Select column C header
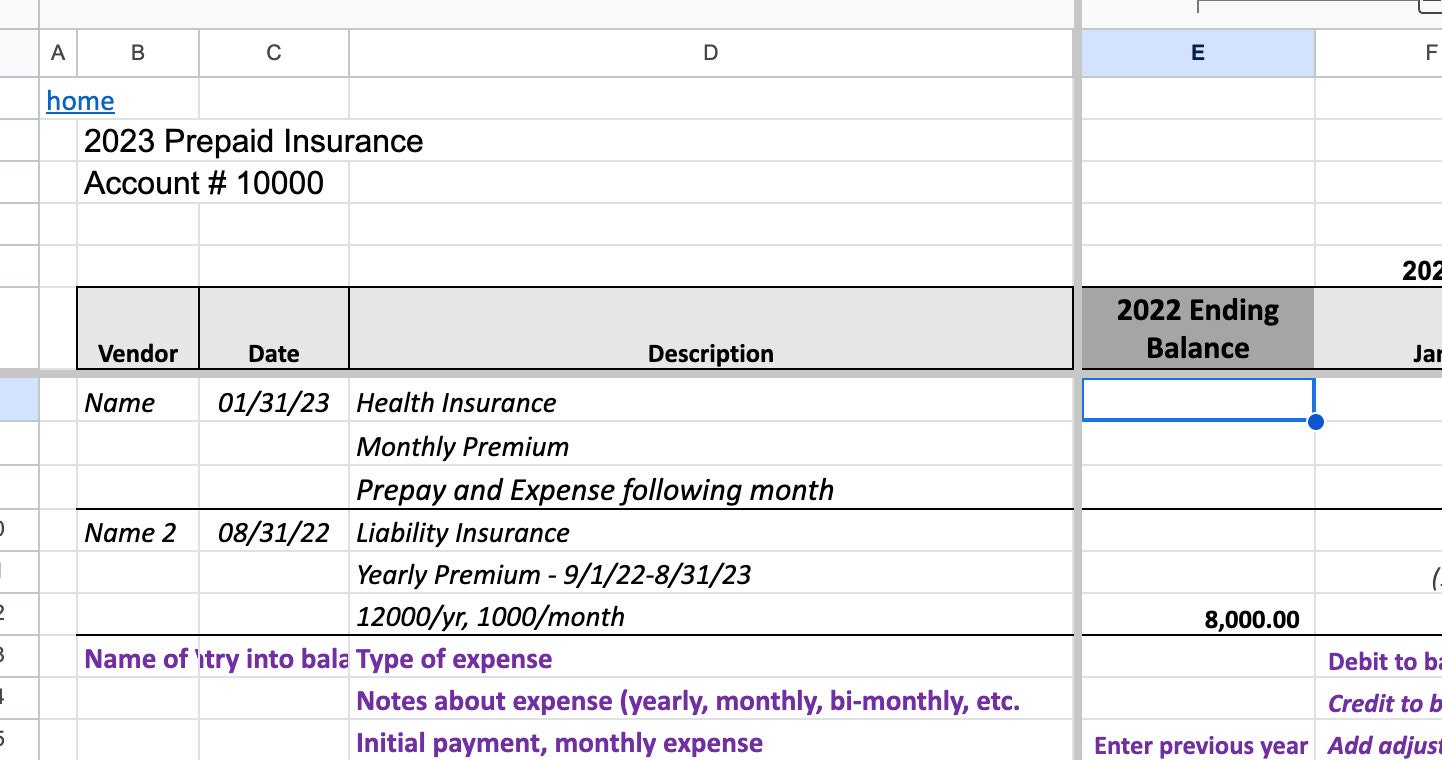Image resolution: width=1442 pixels, height=760 pixels. (274, 53)
